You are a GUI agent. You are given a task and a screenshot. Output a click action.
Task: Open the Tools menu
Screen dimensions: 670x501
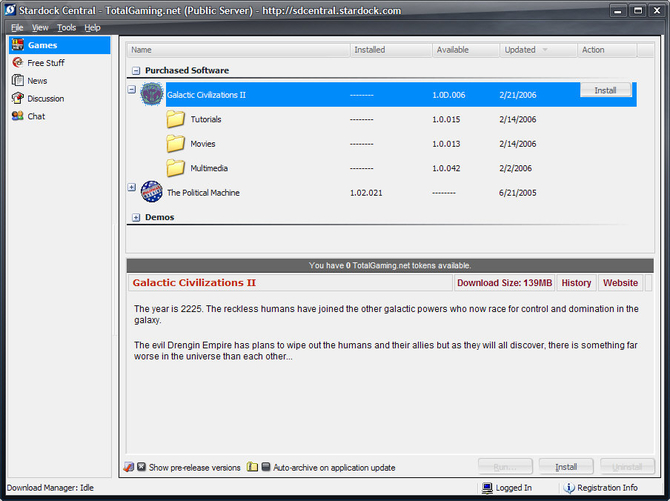click(x=67, y=28)
